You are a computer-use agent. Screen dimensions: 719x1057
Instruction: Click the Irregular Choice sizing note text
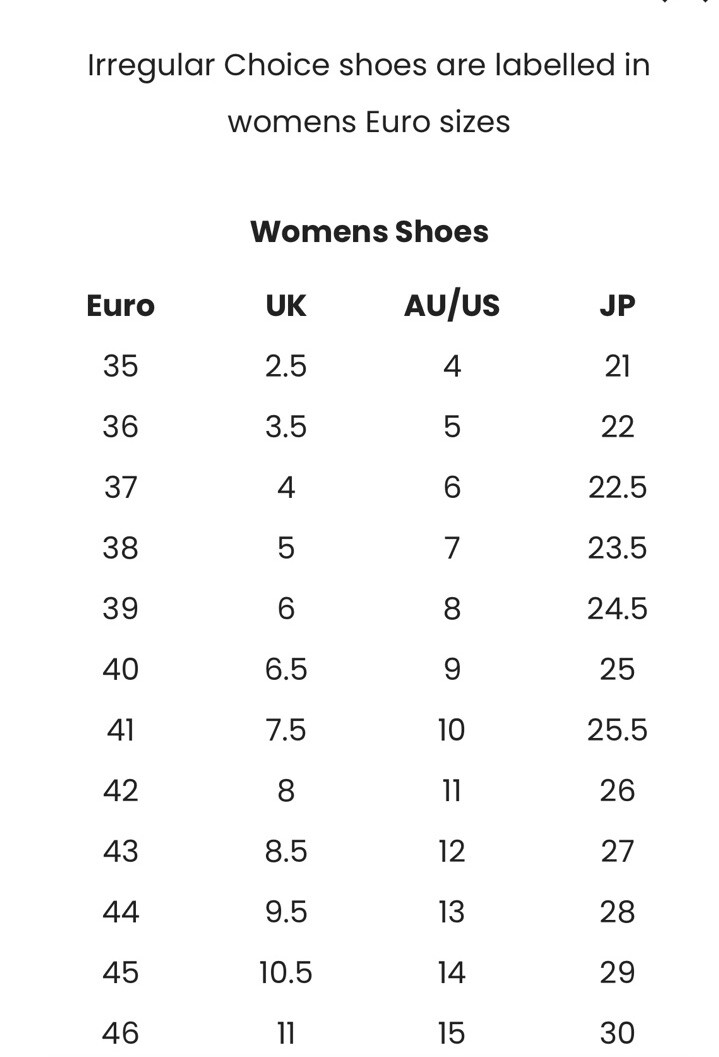369,94
